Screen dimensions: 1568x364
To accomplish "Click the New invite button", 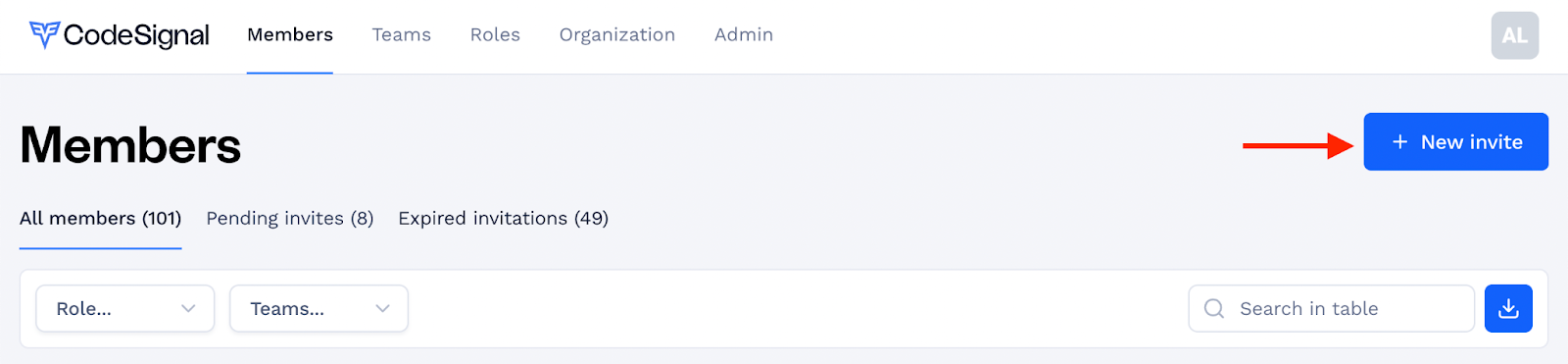I will click(1456, 142).
